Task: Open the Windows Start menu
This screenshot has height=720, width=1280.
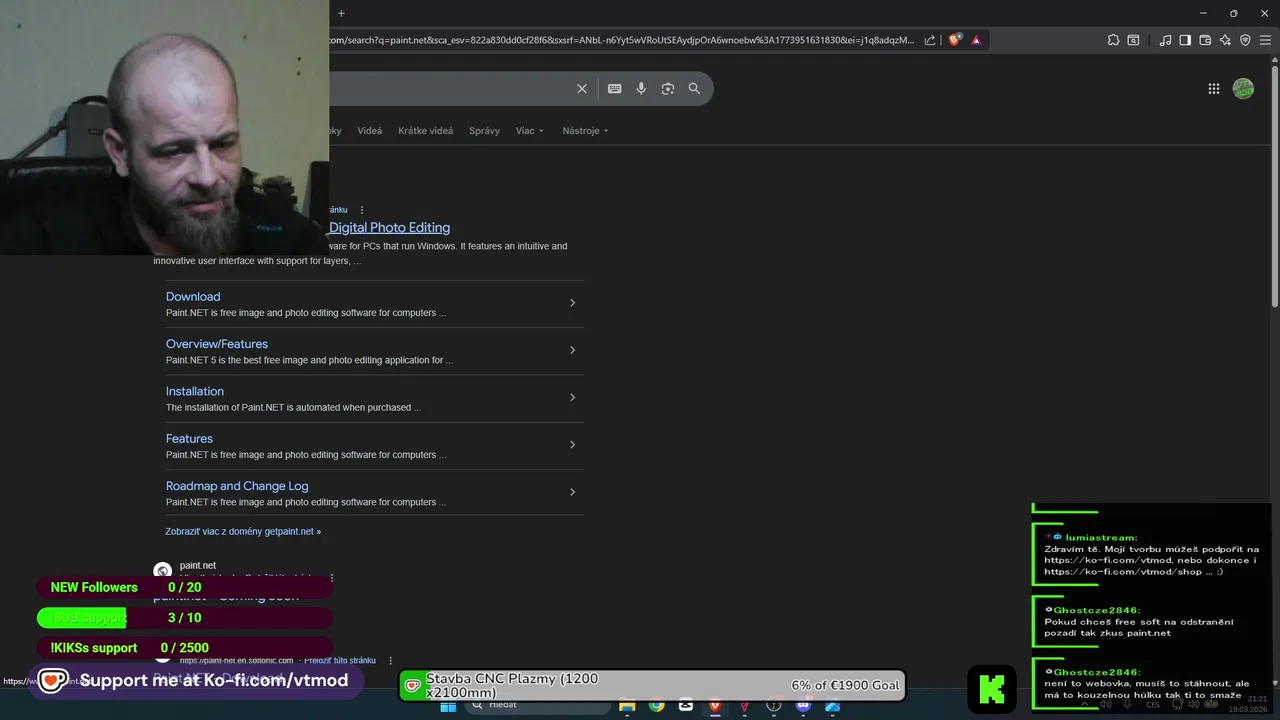Action: (x=448, y=706)
